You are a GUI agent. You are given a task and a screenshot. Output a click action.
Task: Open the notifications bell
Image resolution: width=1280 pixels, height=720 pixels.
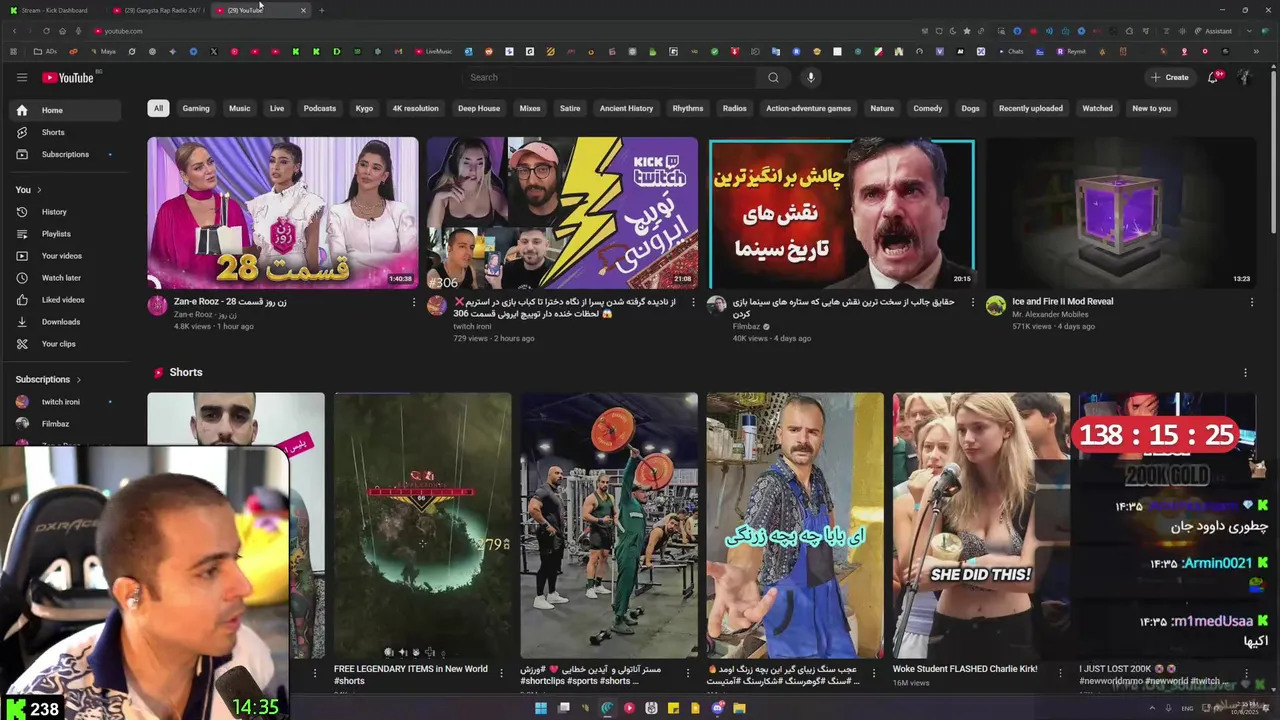[1214, 77]
